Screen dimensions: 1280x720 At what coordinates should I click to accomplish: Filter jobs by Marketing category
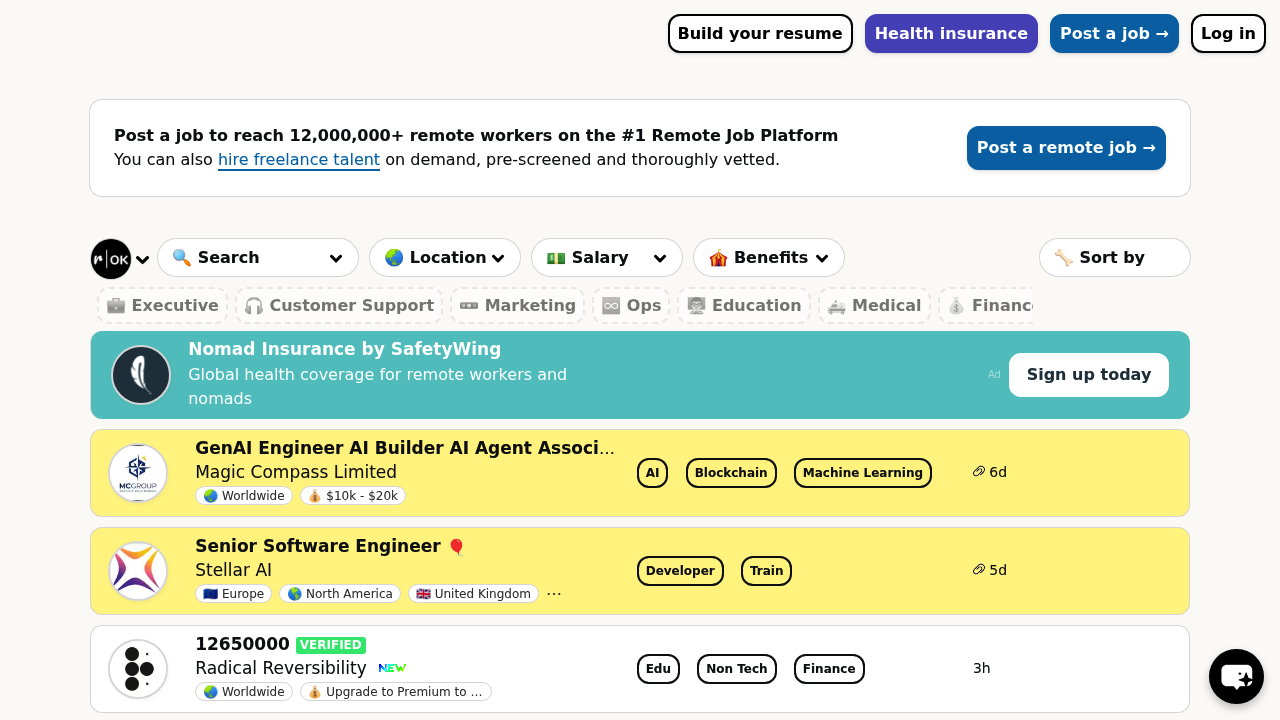point(518,306)
